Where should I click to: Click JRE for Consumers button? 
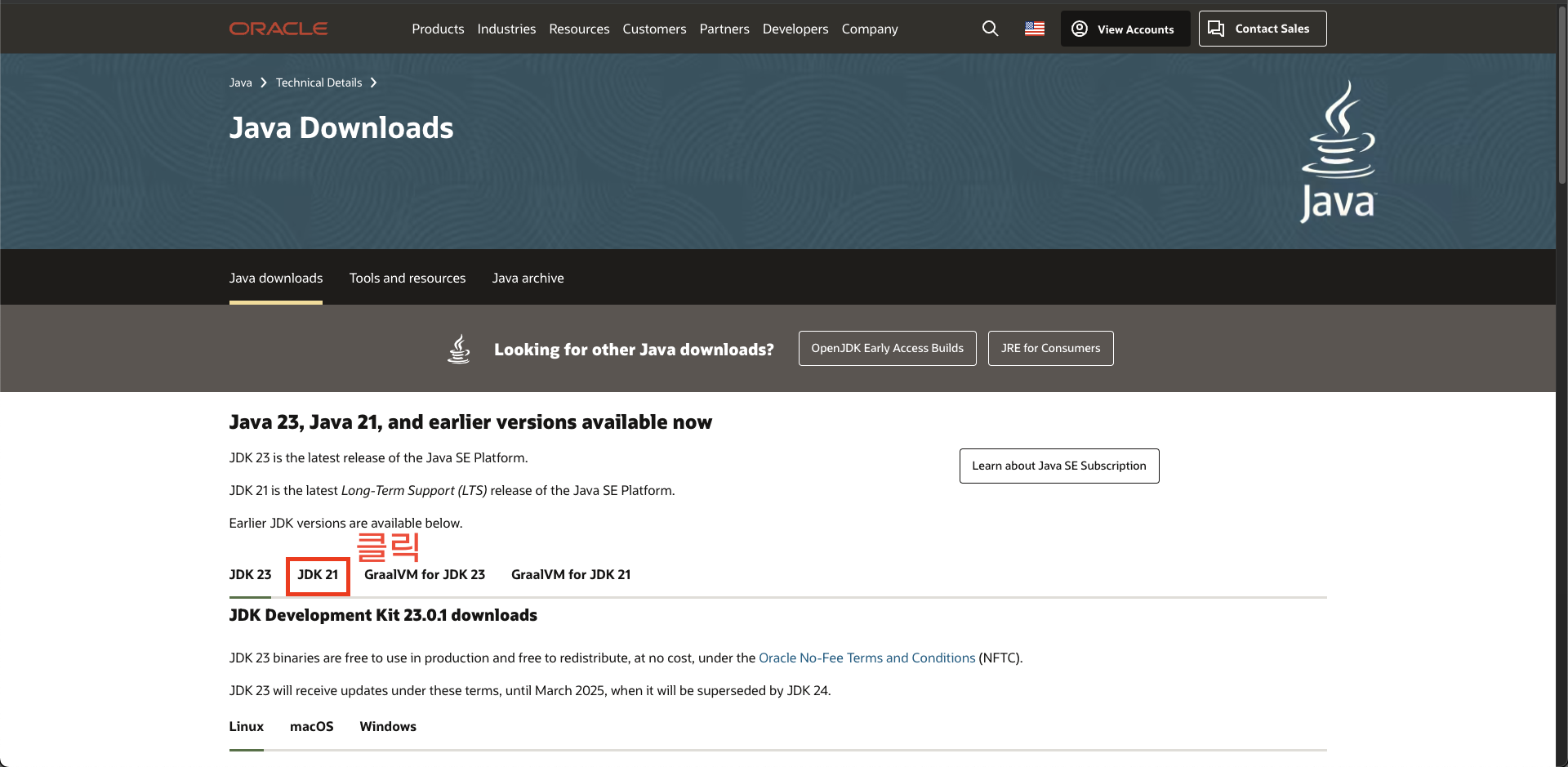pos(1050,348)
